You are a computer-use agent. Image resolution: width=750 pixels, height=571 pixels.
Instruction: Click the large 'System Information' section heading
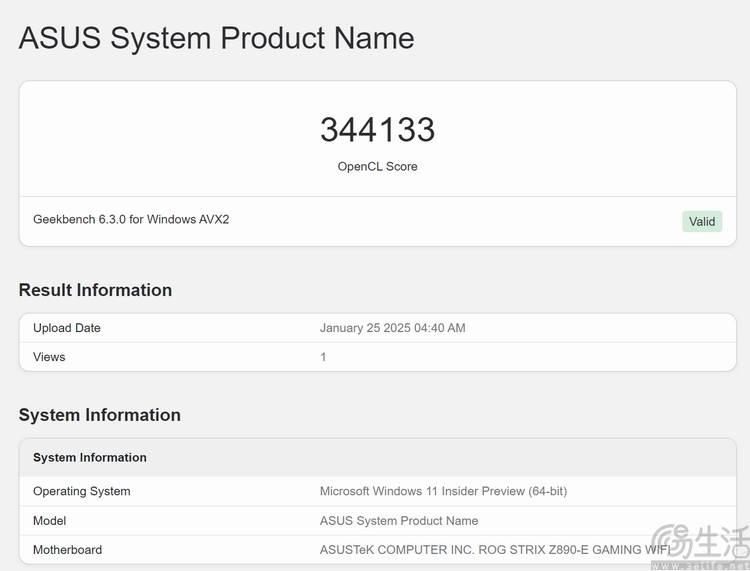[x=99, y=415]
